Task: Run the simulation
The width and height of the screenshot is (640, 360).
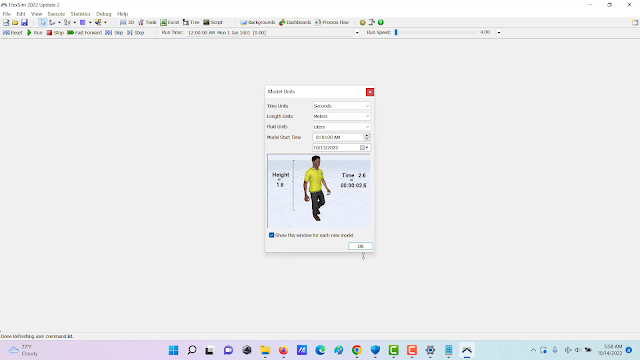Action: click(x=34, y=33)
